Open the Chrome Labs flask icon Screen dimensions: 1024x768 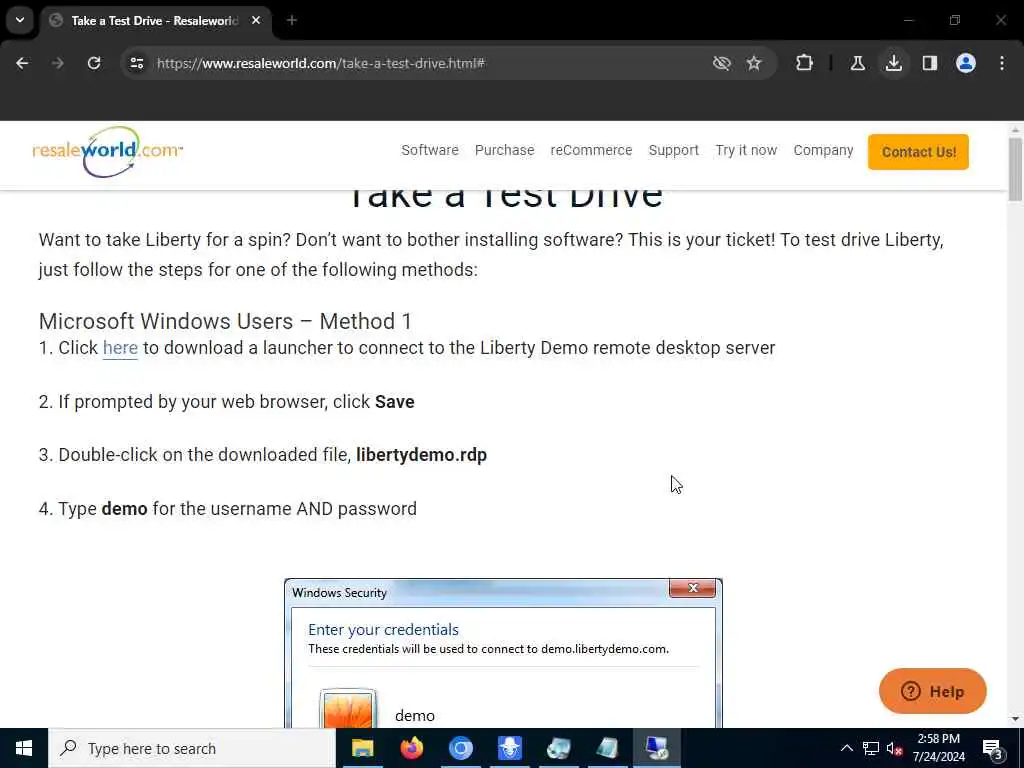(x=857, y=63)
